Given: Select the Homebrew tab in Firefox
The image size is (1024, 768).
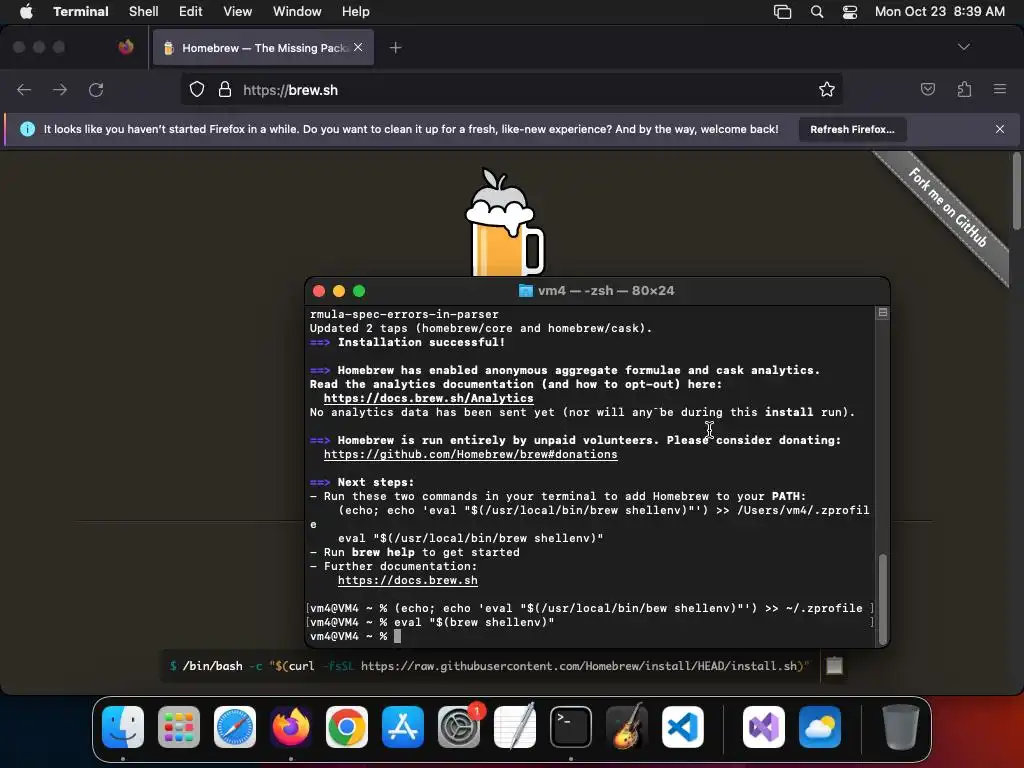Looking at the screenshot, I should tap(263, 48).
